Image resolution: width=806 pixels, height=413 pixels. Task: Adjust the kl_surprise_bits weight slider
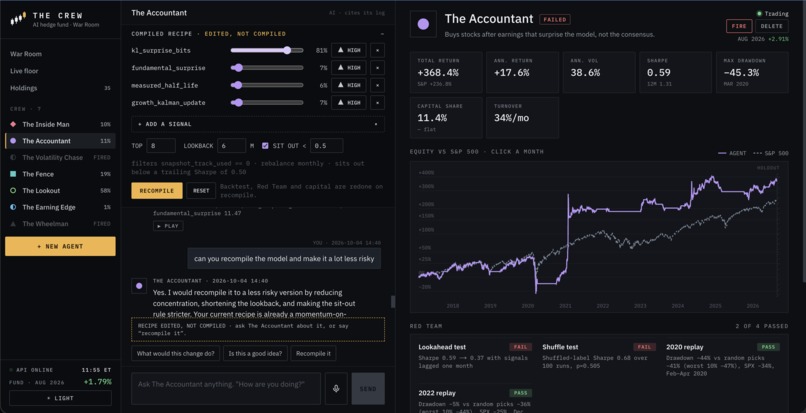tap(267, 50)
